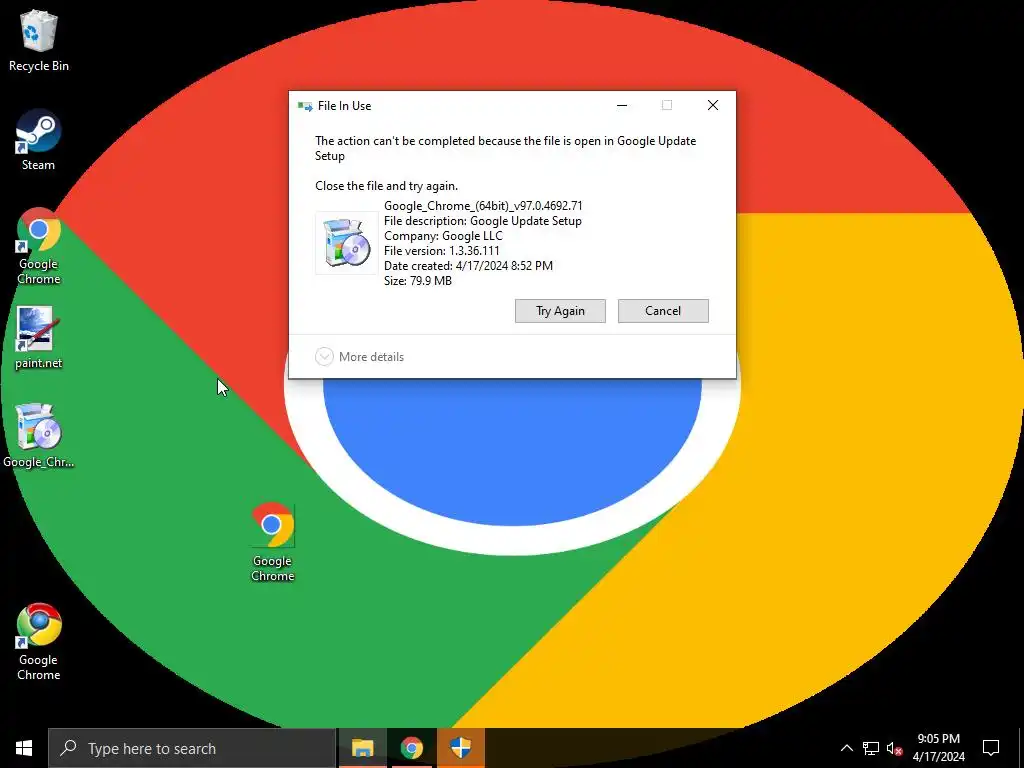This screenshot has width=1024, height=768.
Task: Open the Recycle Bin desktop icon
Action: tap(39, 40)
